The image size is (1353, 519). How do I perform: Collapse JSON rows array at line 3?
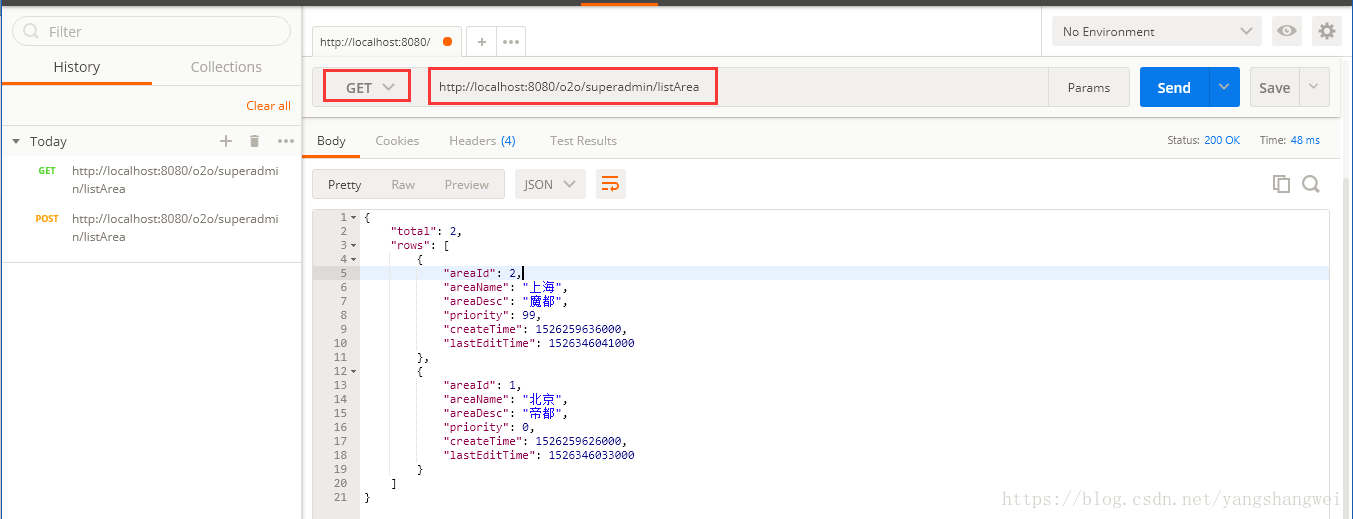(x=354, y=245)
